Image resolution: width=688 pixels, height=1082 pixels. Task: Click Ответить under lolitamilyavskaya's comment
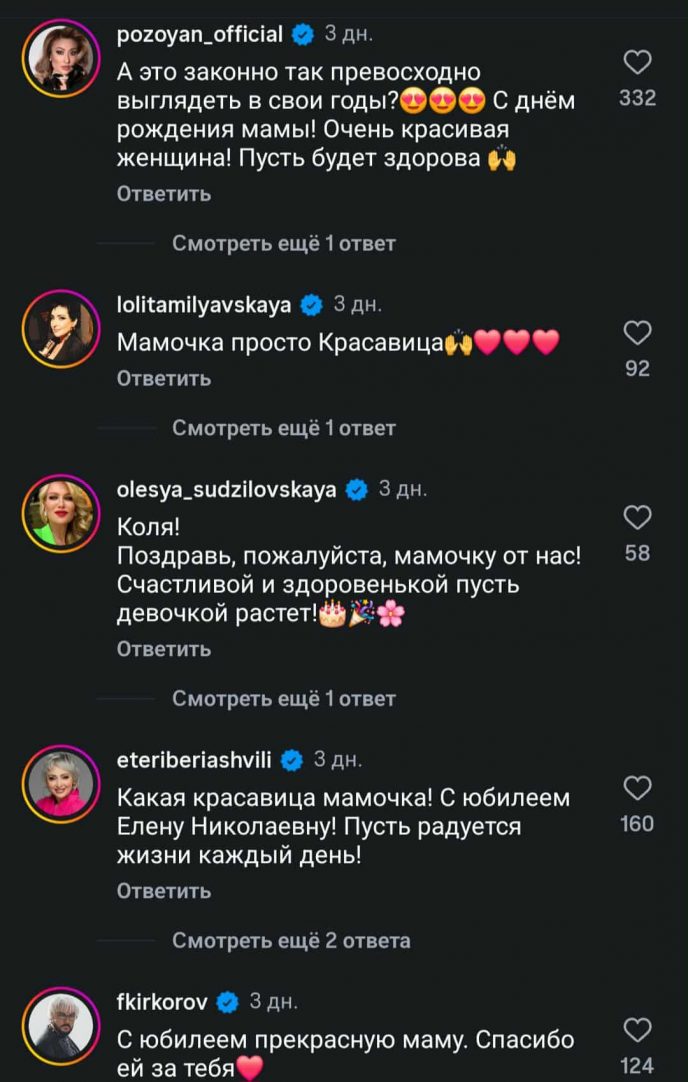click(x=164, y=378)
